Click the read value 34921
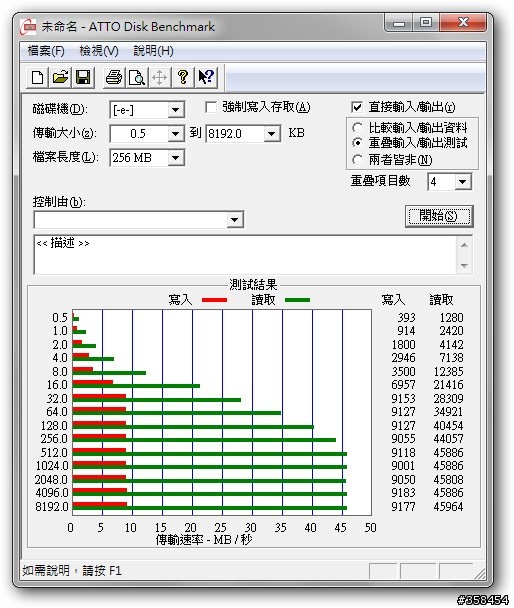This screenshot has width=514, height=608. (x=448, y=412)
